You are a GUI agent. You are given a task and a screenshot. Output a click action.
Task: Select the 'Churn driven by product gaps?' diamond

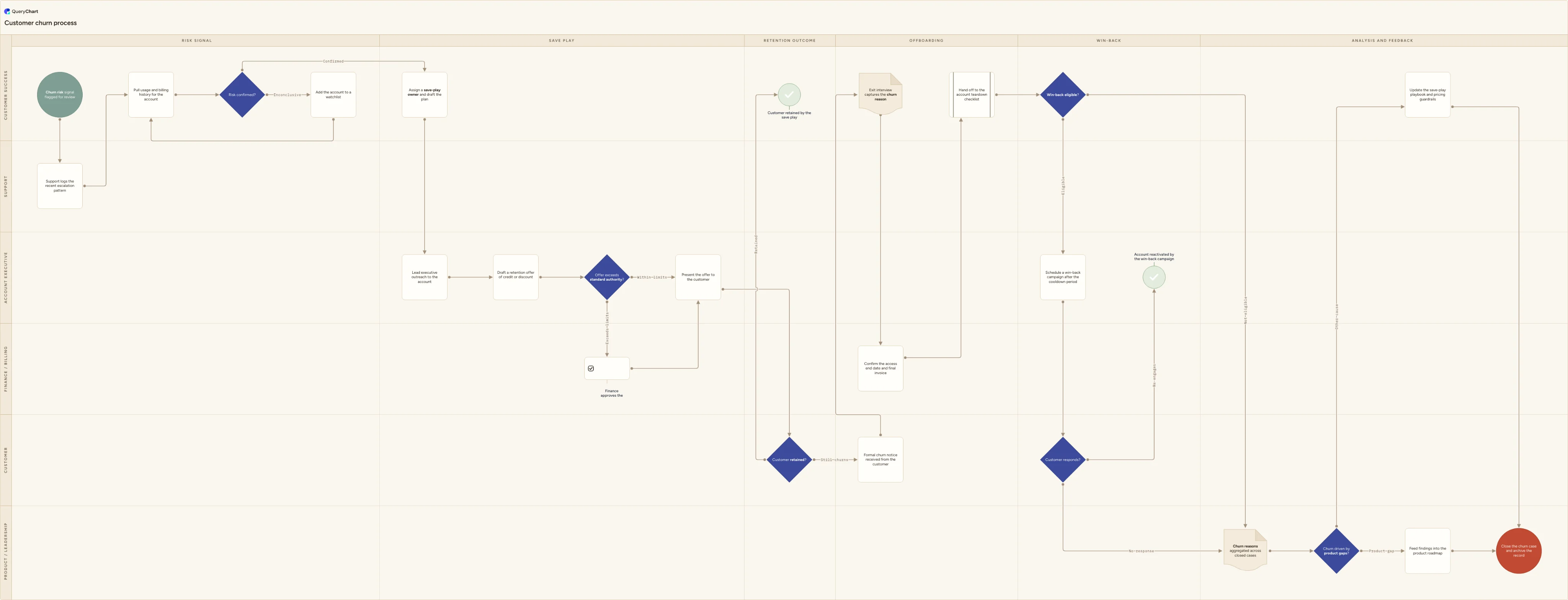point(1336,551)
